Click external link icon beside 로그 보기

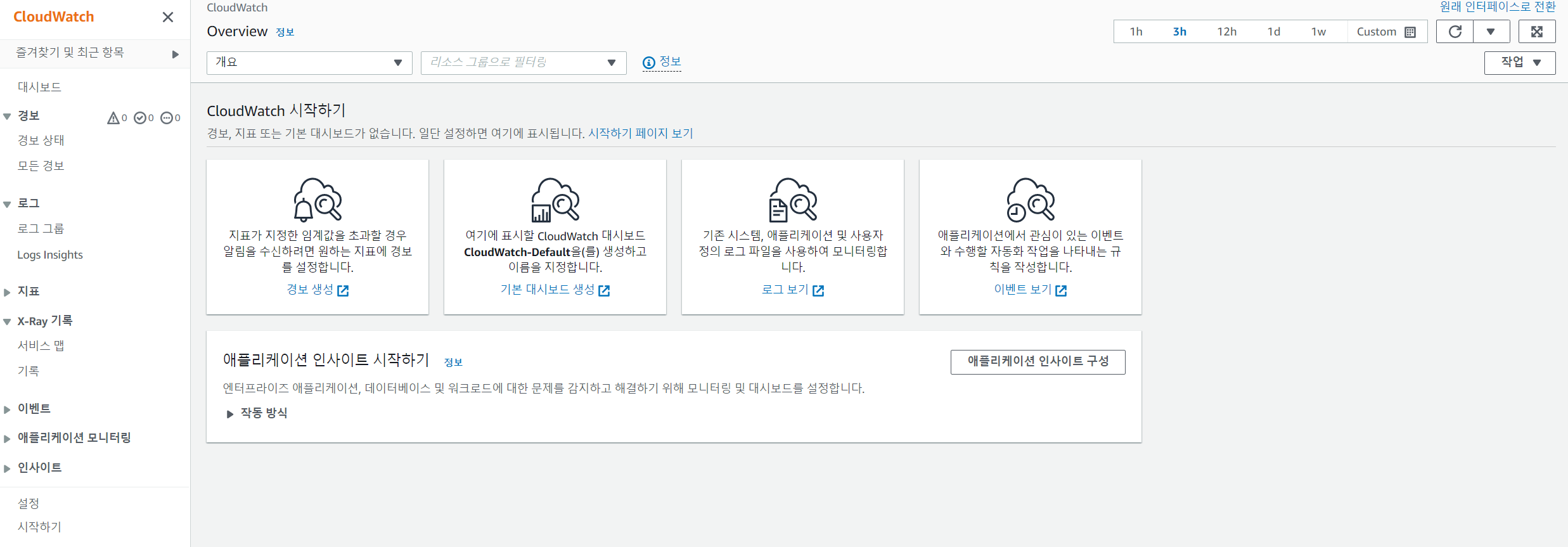point(818,290)
